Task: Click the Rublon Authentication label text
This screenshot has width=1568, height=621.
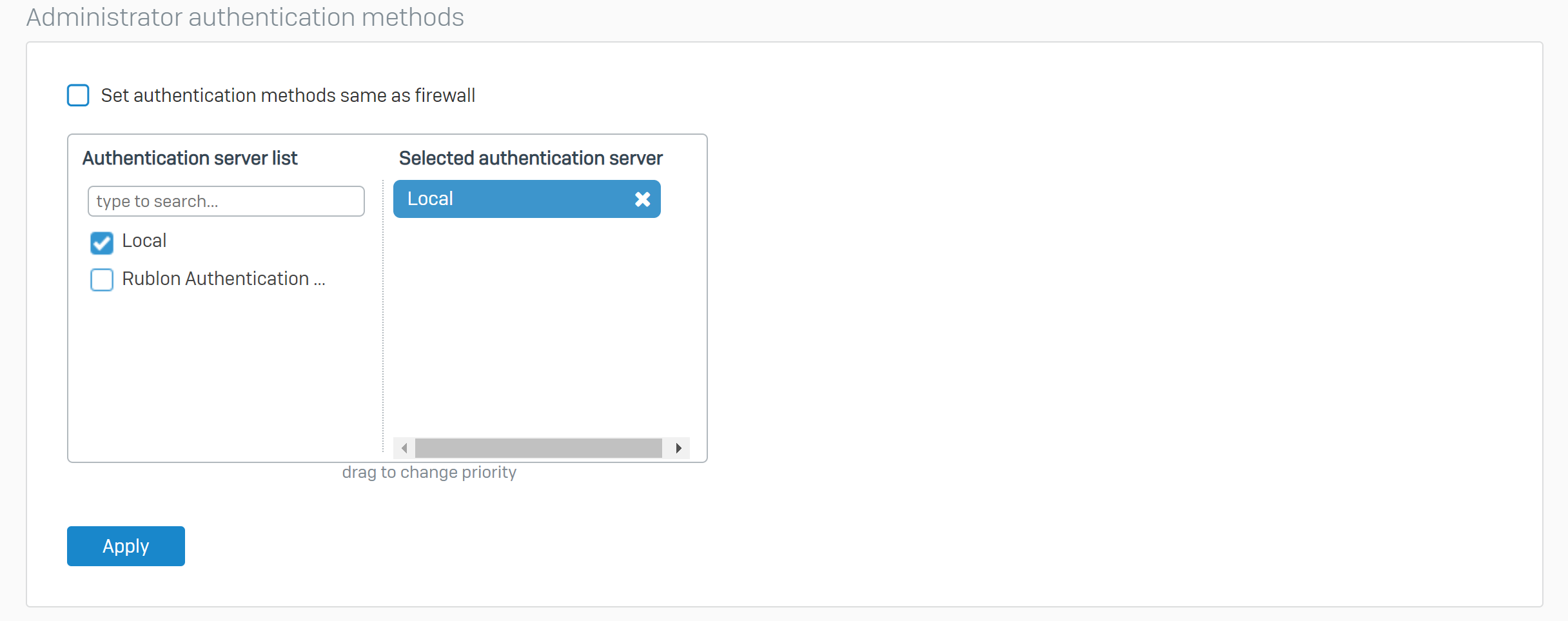Action: [223, 279]
